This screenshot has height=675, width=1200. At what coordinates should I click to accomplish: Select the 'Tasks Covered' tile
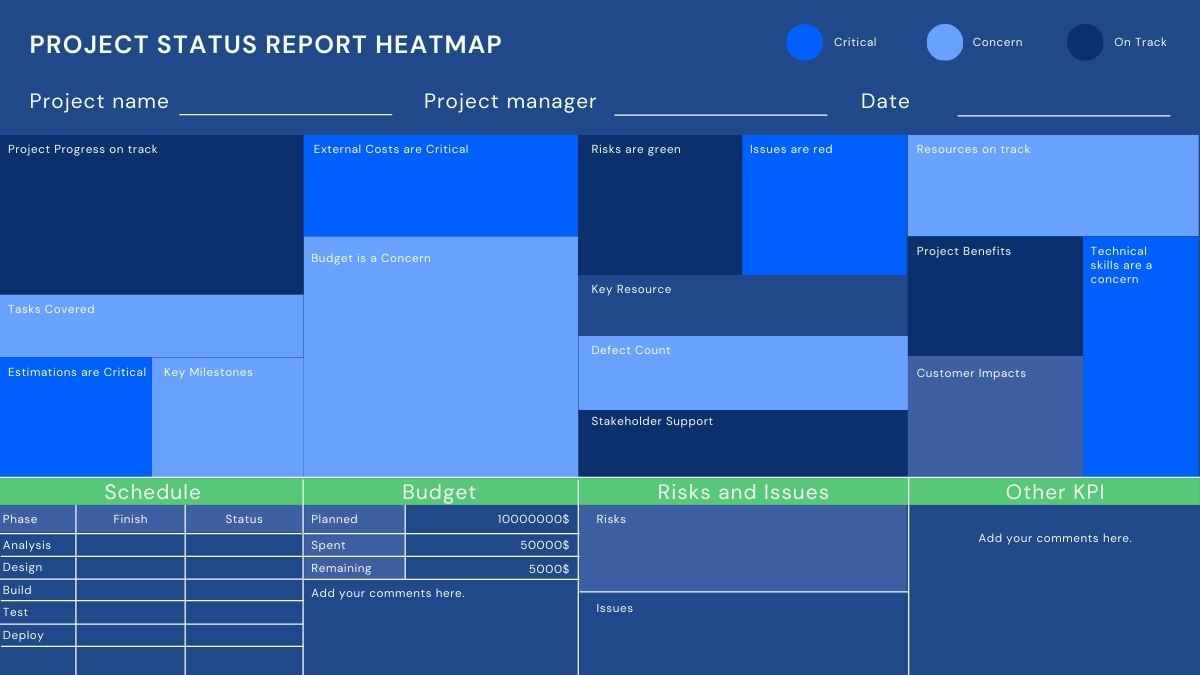(x=151, y=326)
